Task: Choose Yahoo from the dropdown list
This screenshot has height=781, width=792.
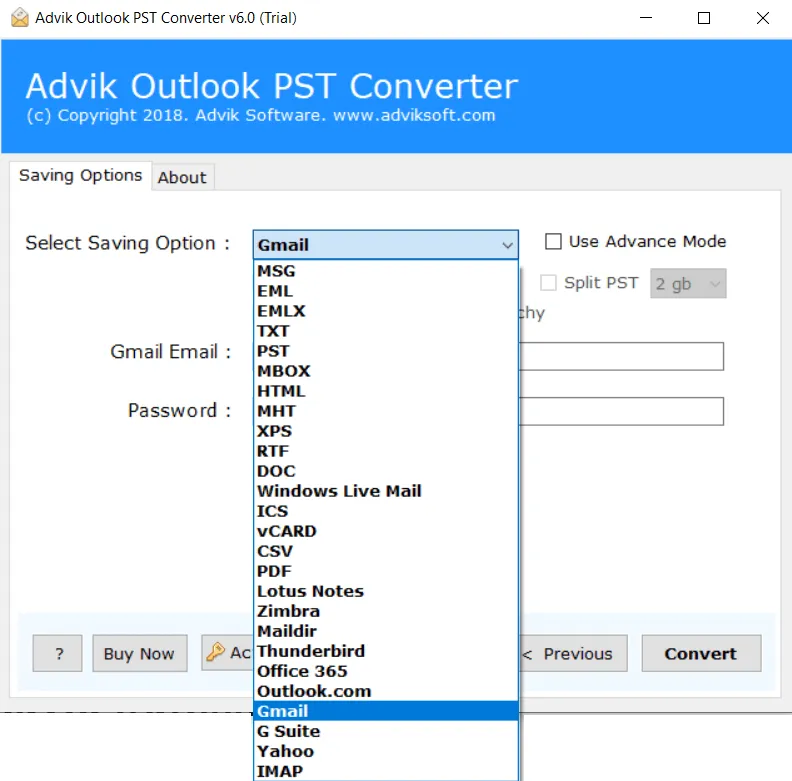Action: (386, 751)
